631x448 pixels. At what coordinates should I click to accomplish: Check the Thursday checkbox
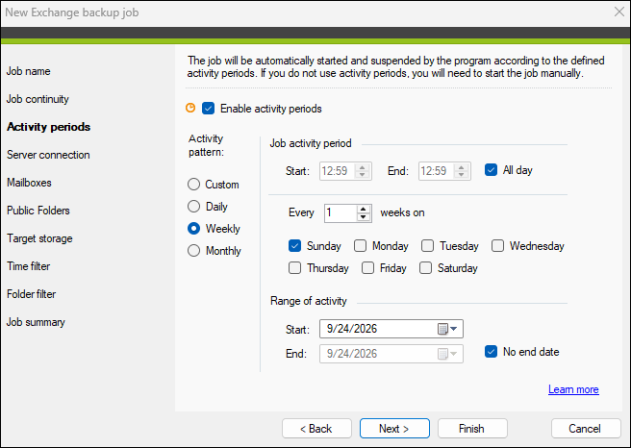coord(295,268)
